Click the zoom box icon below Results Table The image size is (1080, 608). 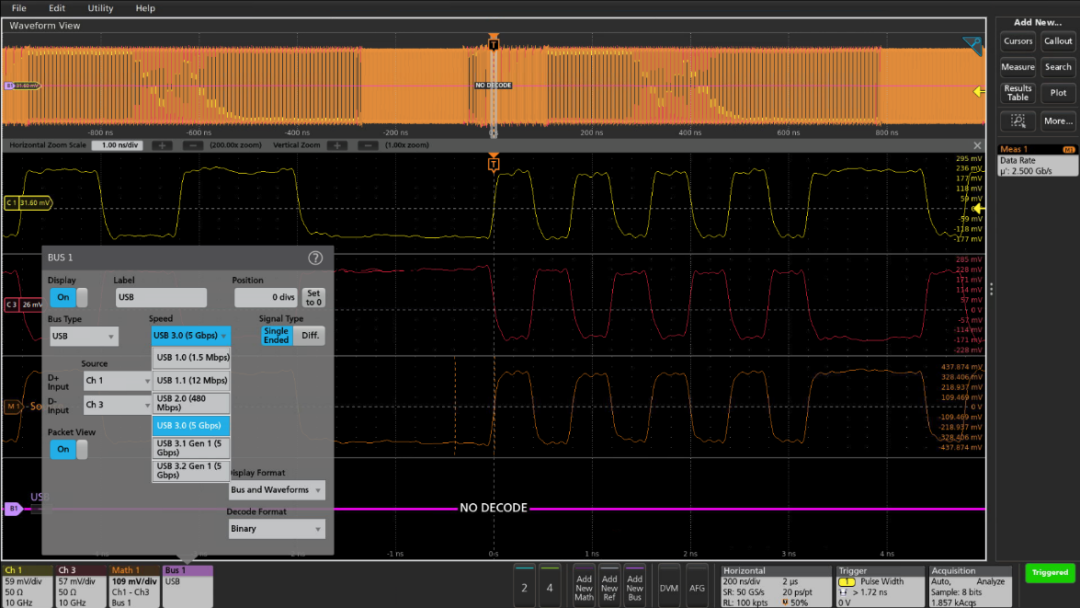[1018, 121]
